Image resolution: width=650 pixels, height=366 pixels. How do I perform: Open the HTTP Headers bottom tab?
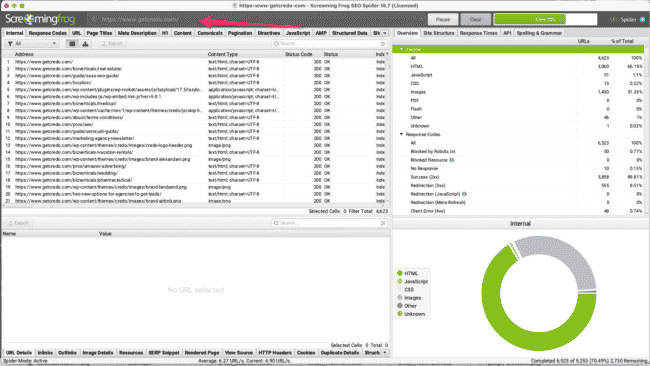pyautogui.click(x=275, y=352)
